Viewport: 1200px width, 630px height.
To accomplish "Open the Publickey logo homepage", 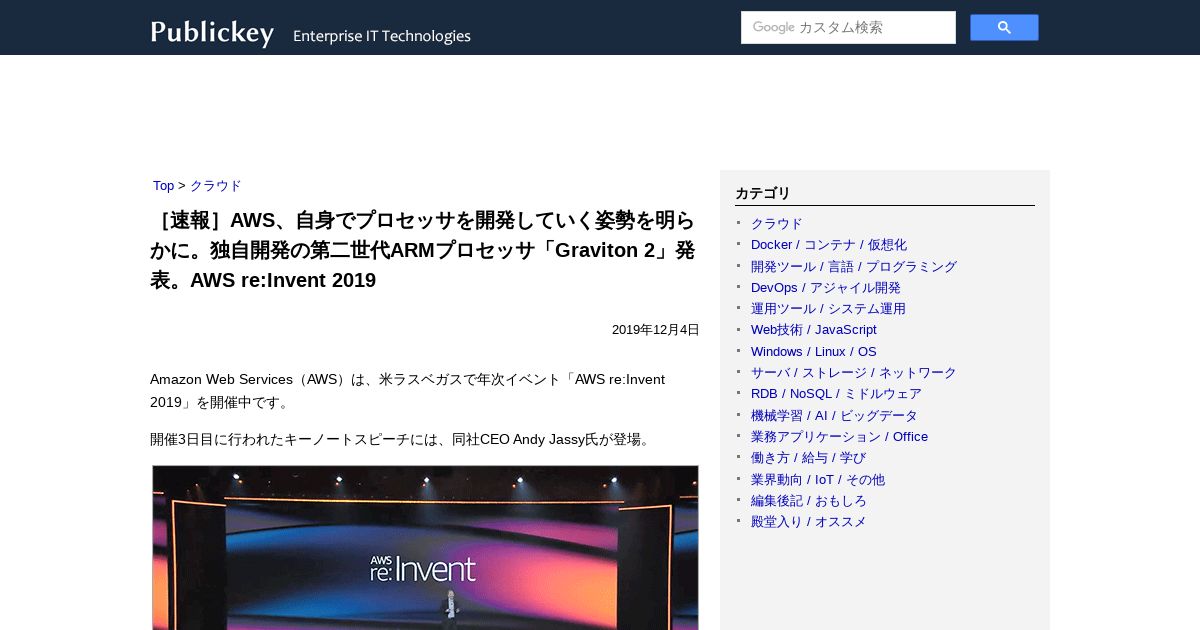I will click(x=212, y=32).
